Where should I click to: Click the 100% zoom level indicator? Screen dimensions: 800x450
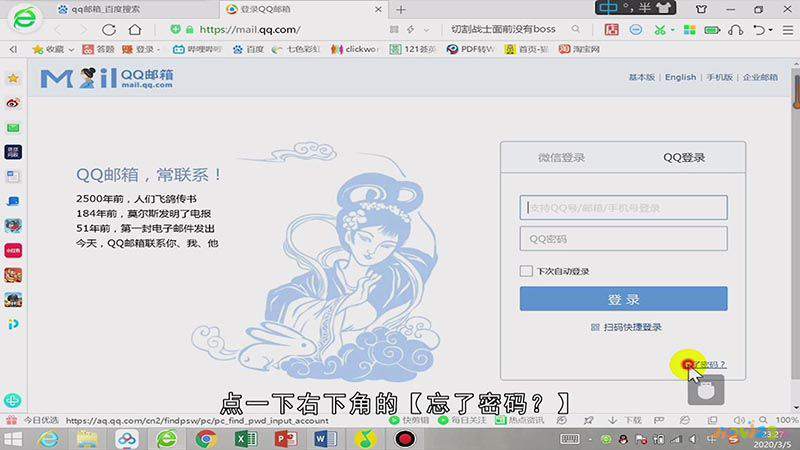(x=786, y=420)
